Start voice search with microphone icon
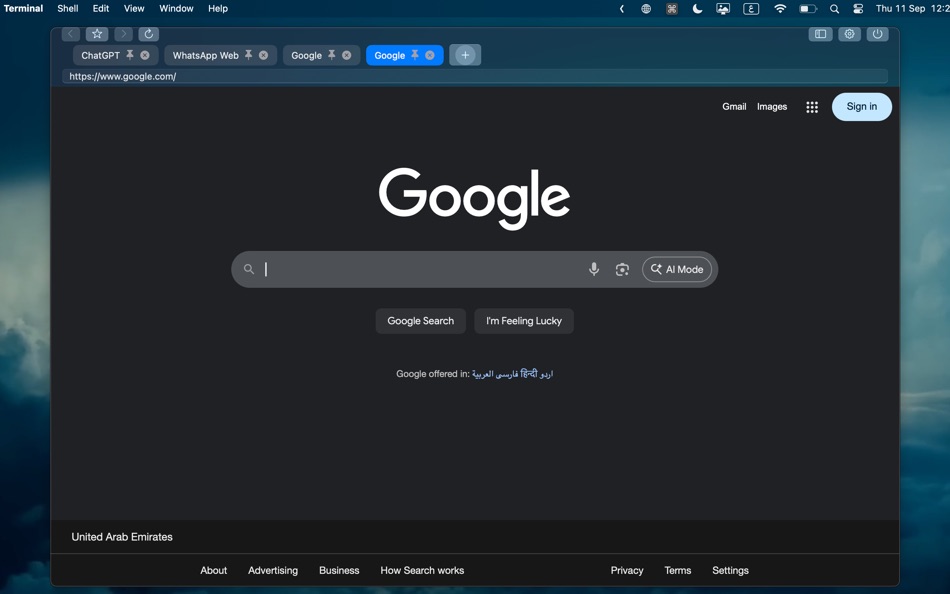 [x=594, y=269]
